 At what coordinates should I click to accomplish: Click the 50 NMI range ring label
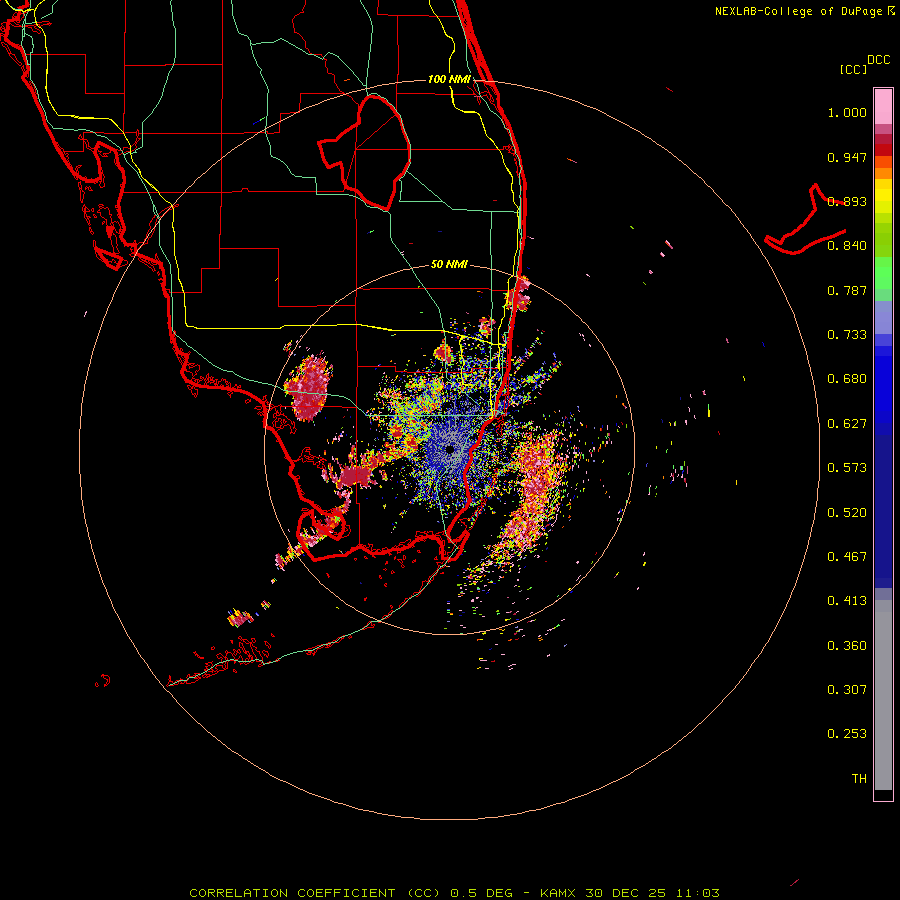(449, 265)
